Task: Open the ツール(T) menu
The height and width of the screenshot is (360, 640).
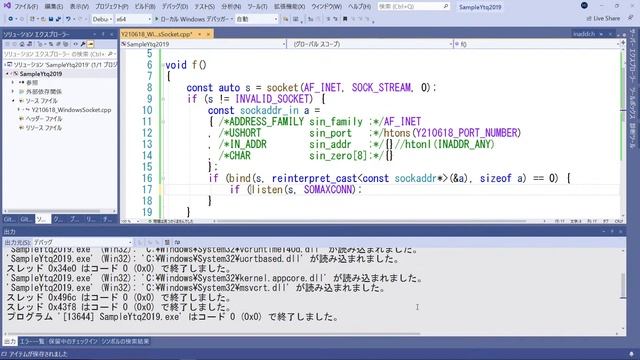Action: click(x=257, y=7)
